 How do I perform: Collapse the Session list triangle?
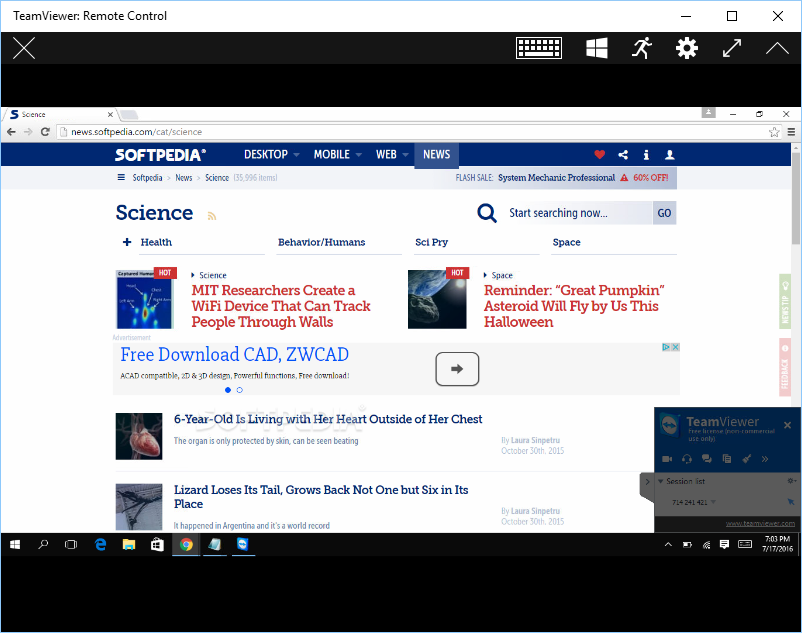[x=660, y=481]
